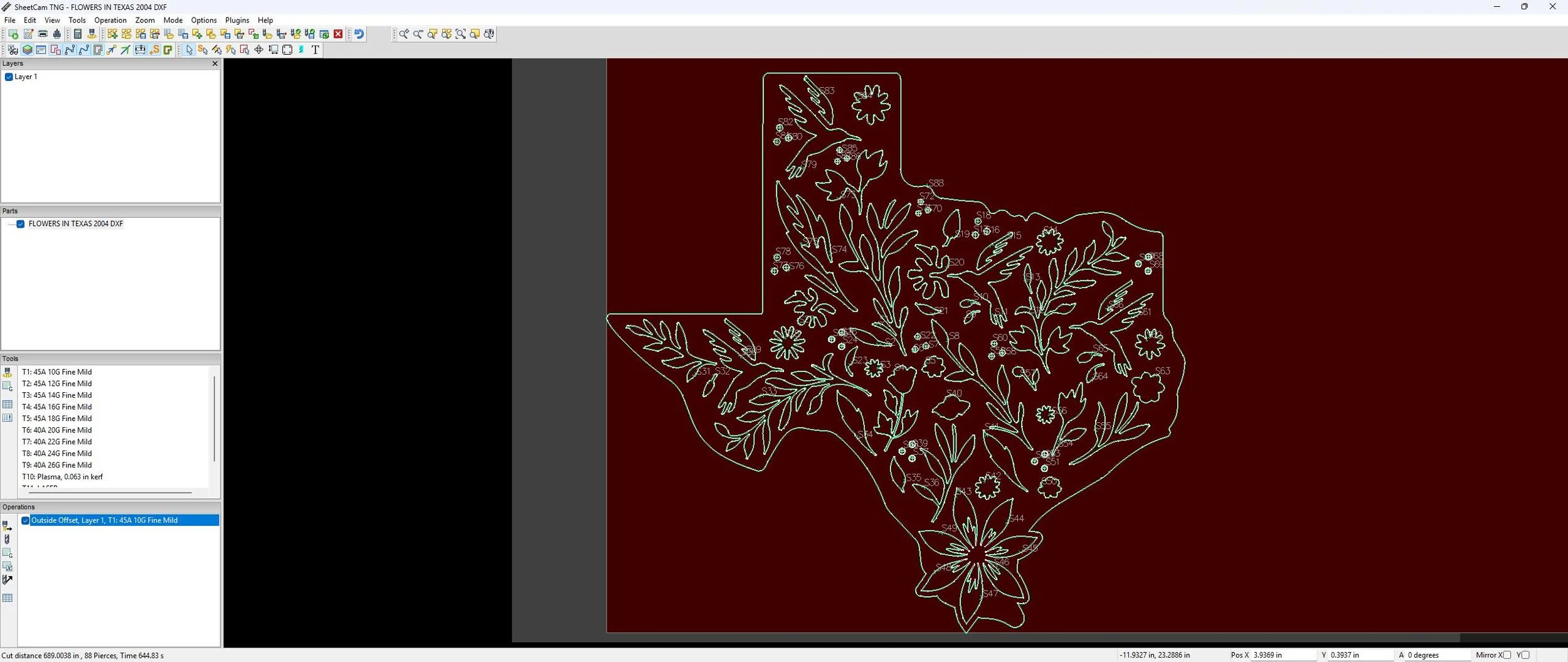Open the Zoom menu
Screen dimensions: 1568x662
(145, 20)
